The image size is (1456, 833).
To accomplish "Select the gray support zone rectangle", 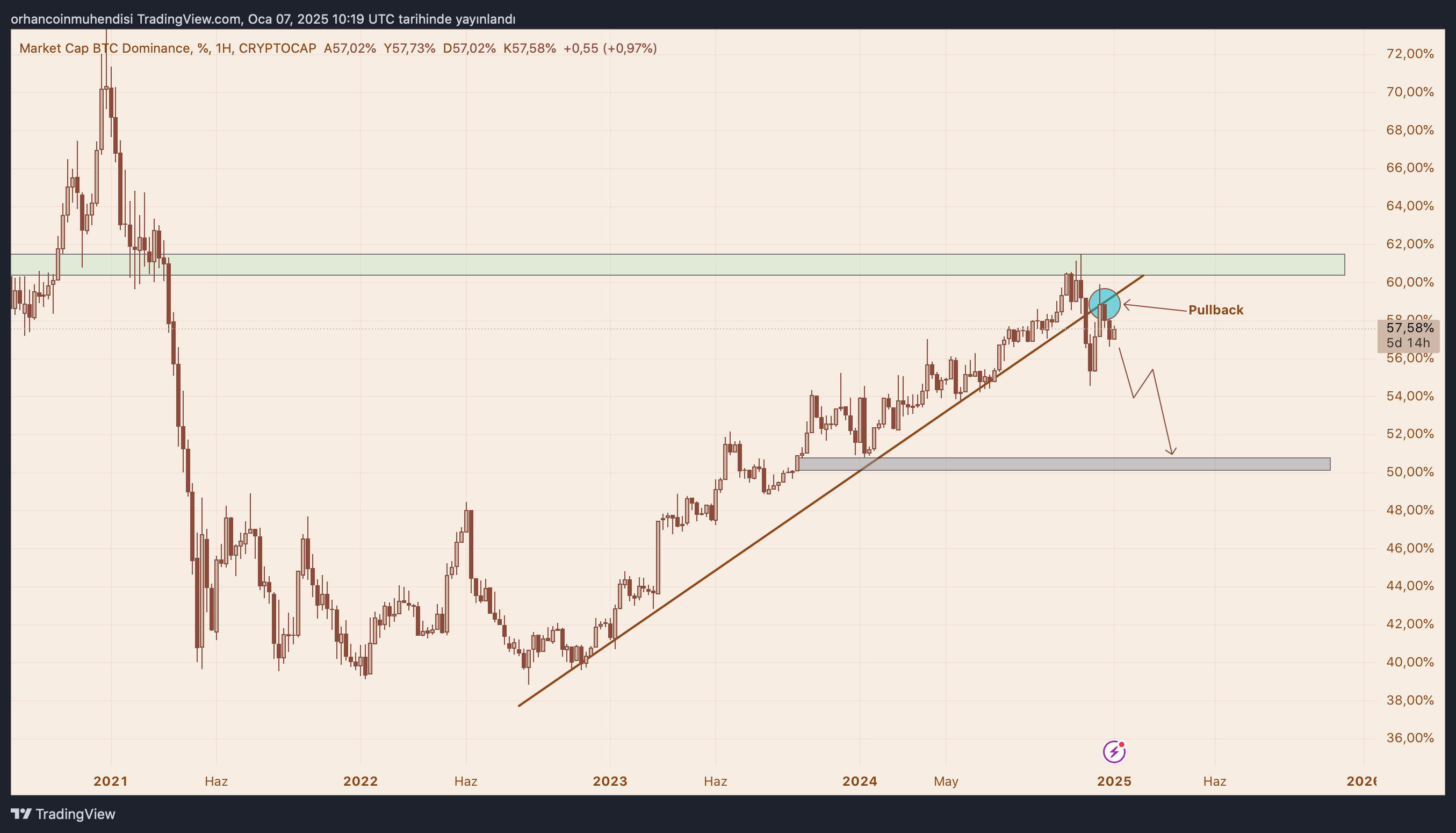I will (1064, 464).
